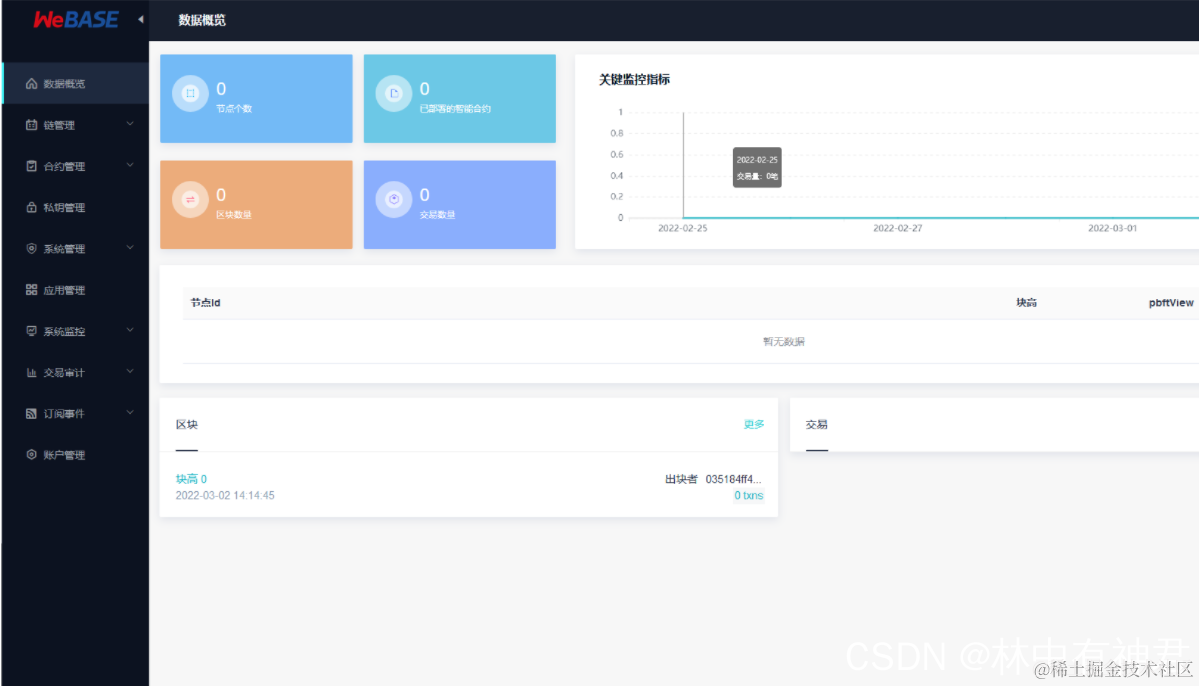The width and height of the screenshot is (1200, 686).
Task: Open the 订阅事件 menu label
Action: (x=64, y=414)
